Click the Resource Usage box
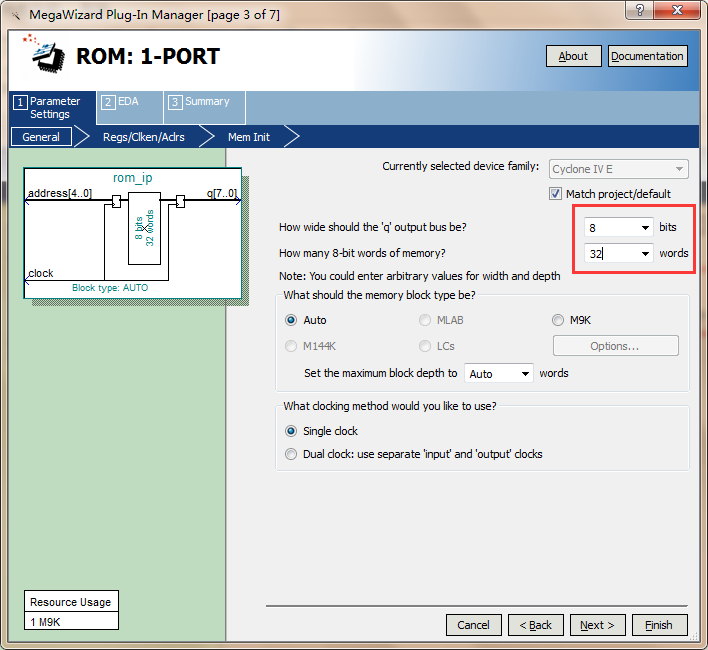This screenshot has height=650, width=708. pyautogui.click(x=71, y=610)
